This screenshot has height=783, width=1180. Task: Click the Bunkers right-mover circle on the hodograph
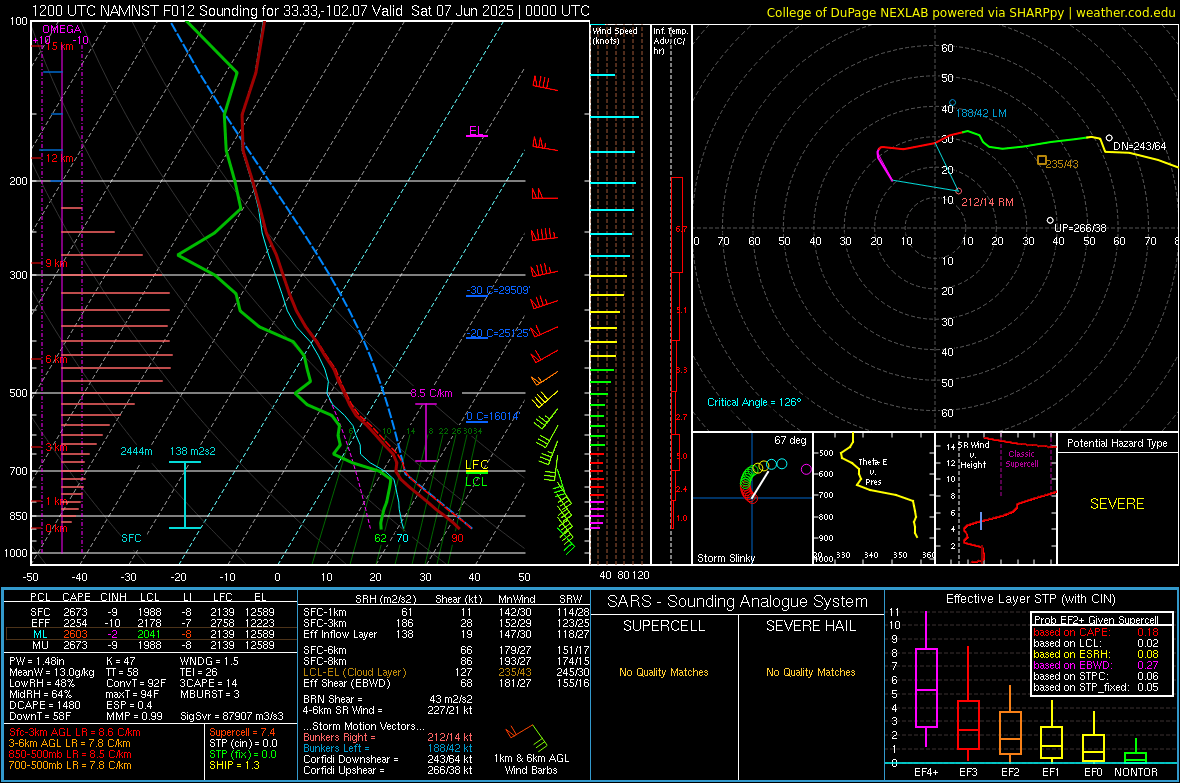[958, 191]
